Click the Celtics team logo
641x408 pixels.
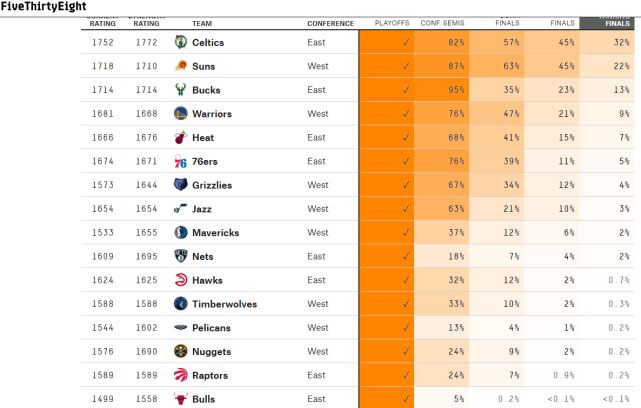tap(181, 42)
